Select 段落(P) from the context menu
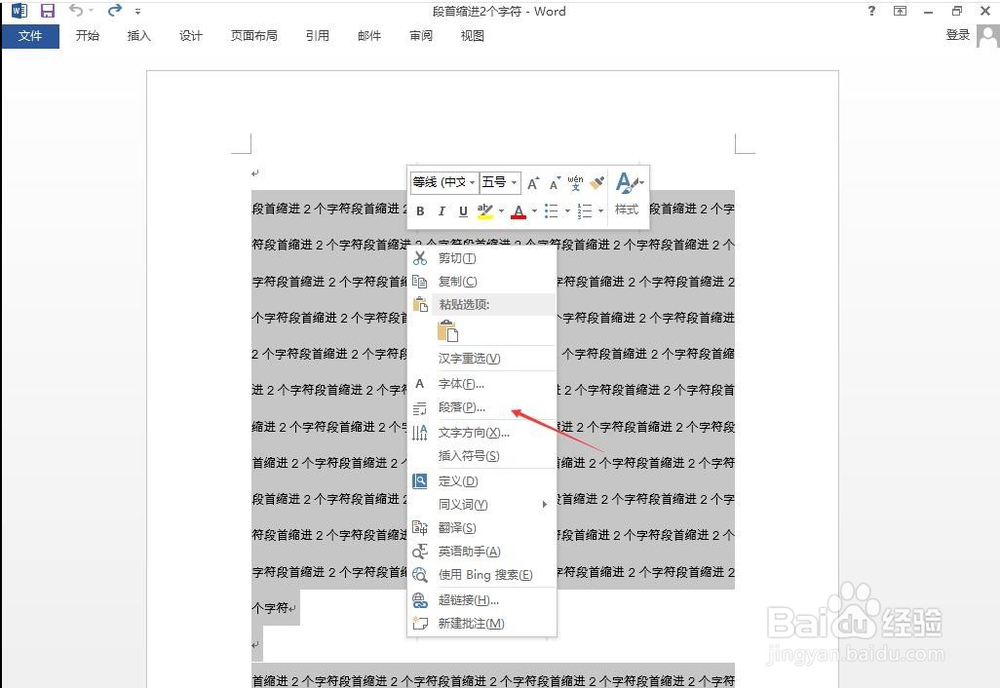1000x688 pixels. [462, 406]
